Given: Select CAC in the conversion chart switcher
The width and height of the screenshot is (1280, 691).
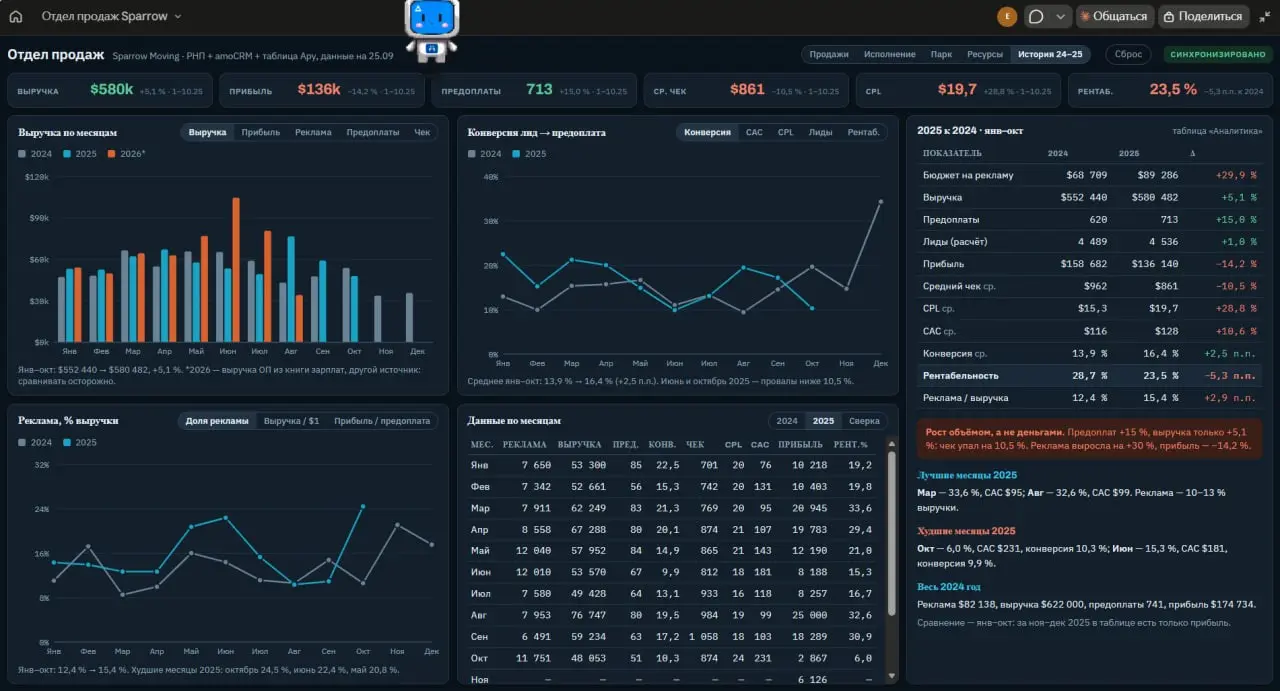Looking at the screenshot, I should pos(754,132).
